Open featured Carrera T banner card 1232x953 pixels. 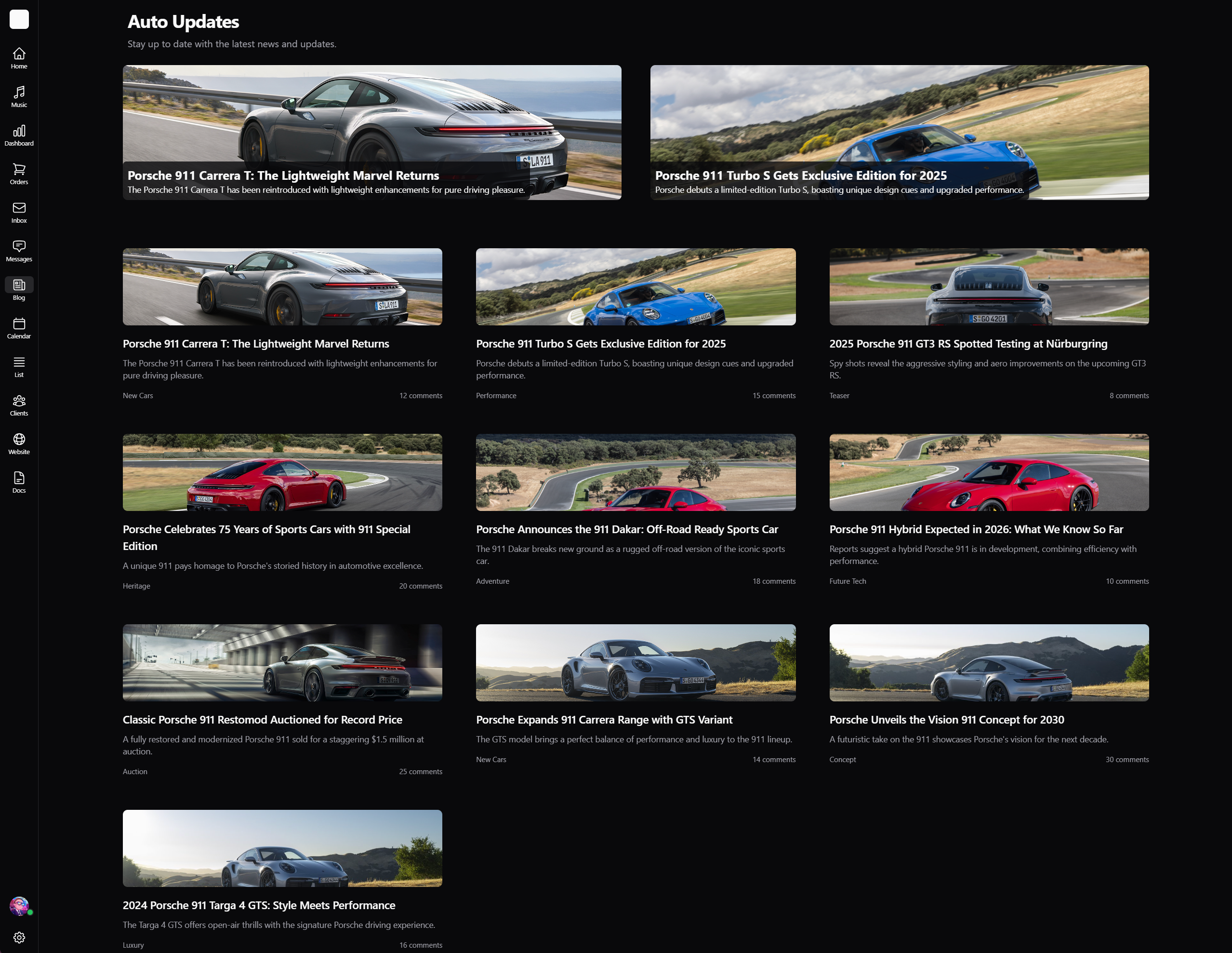tap(372, 132)
